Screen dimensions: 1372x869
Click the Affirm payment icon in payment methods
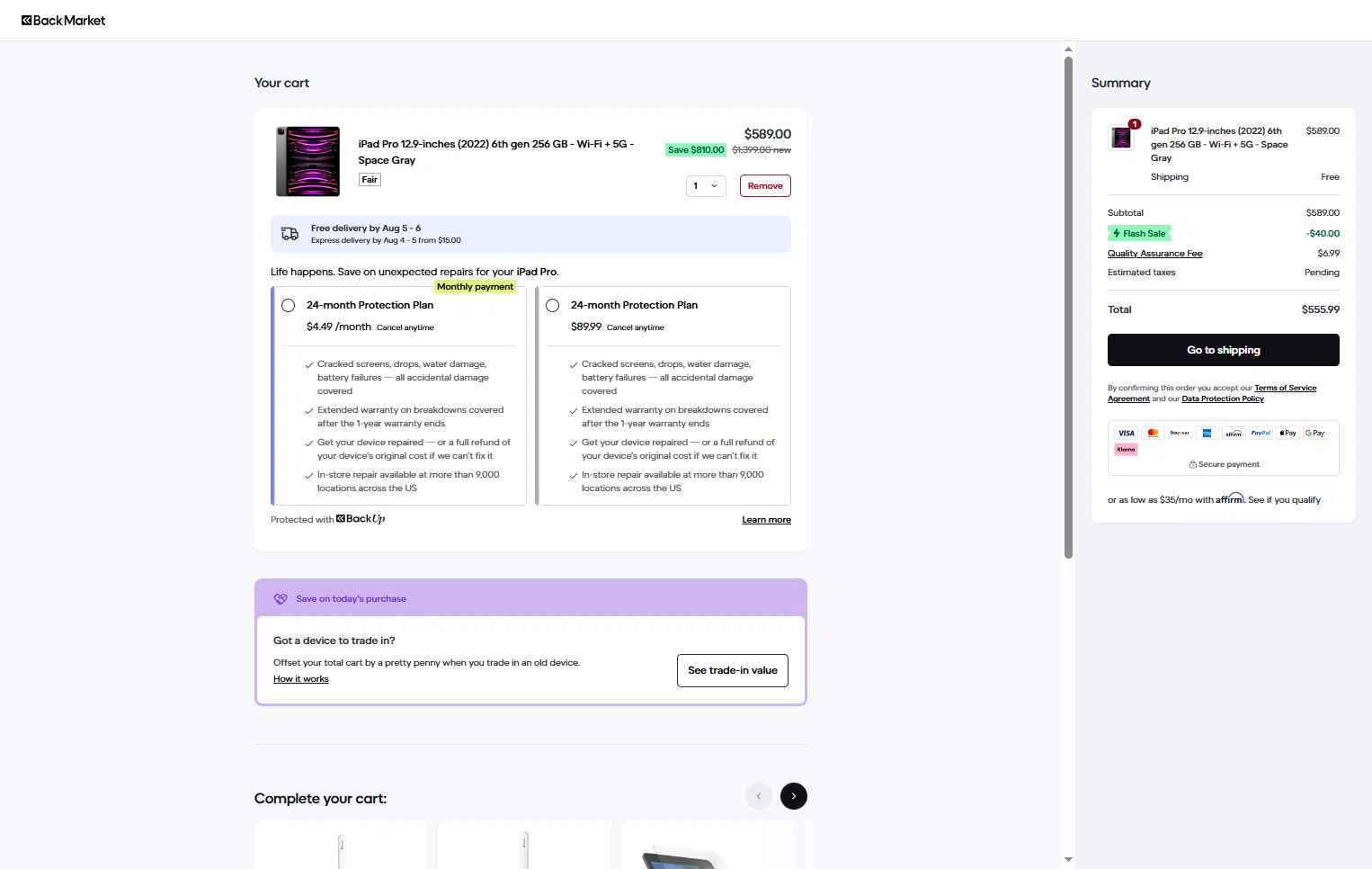(x=1234, y=433)
